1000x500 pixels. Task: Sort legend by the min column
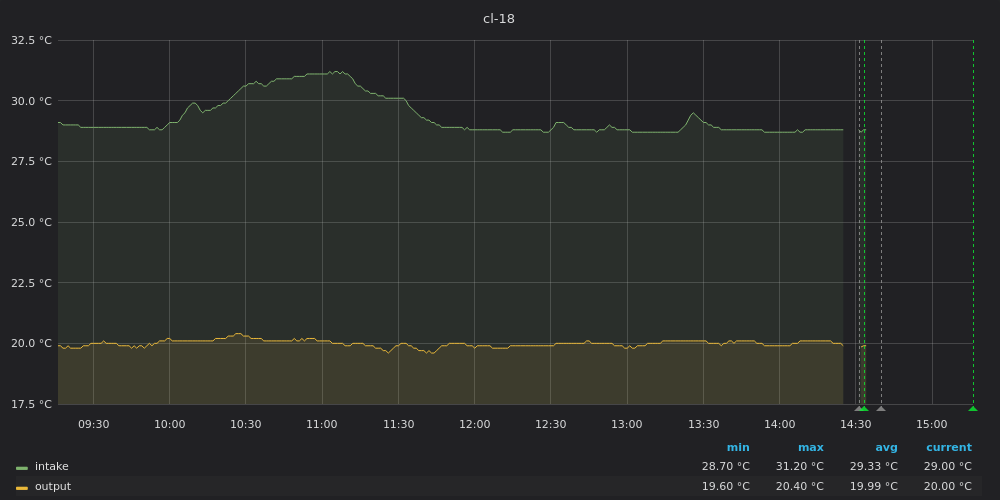coord(738,448)
